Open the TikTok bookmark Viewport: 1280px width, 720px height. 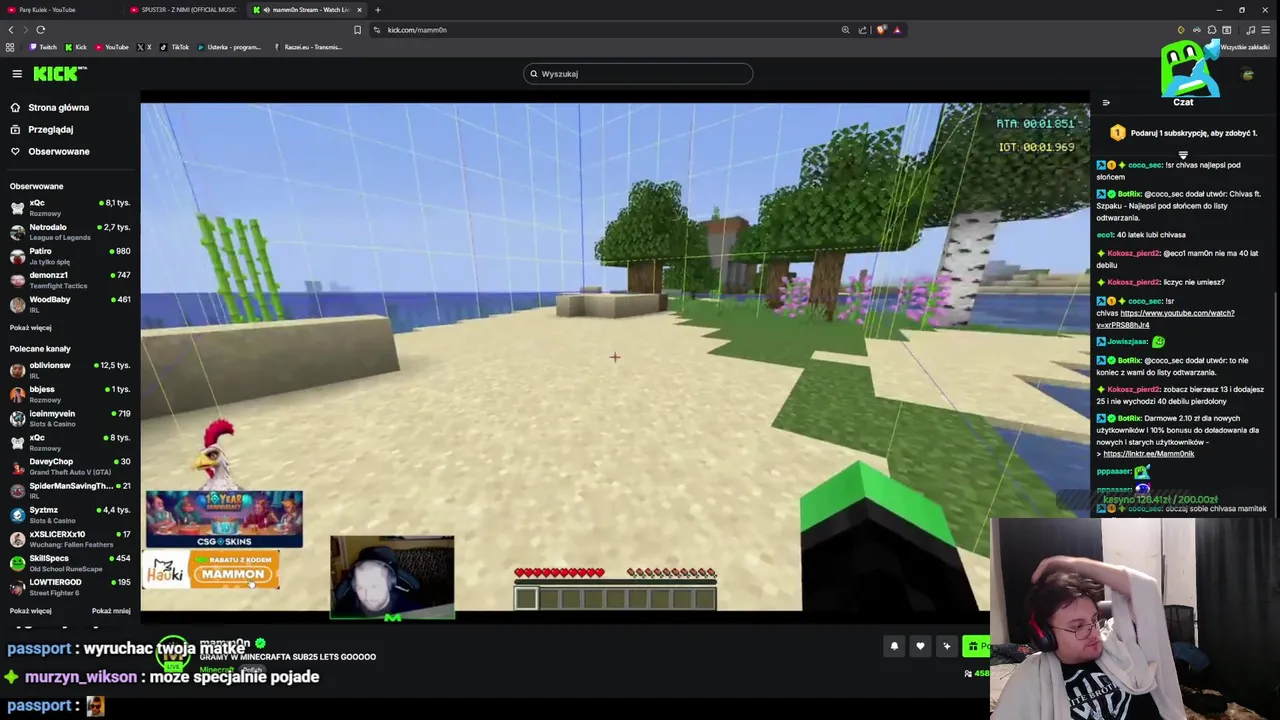coord(174,47)
